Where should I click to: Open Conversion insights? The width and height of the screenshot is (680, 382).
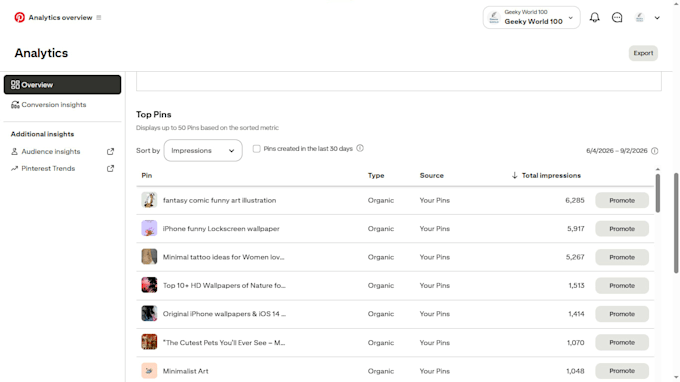[54, 104]
